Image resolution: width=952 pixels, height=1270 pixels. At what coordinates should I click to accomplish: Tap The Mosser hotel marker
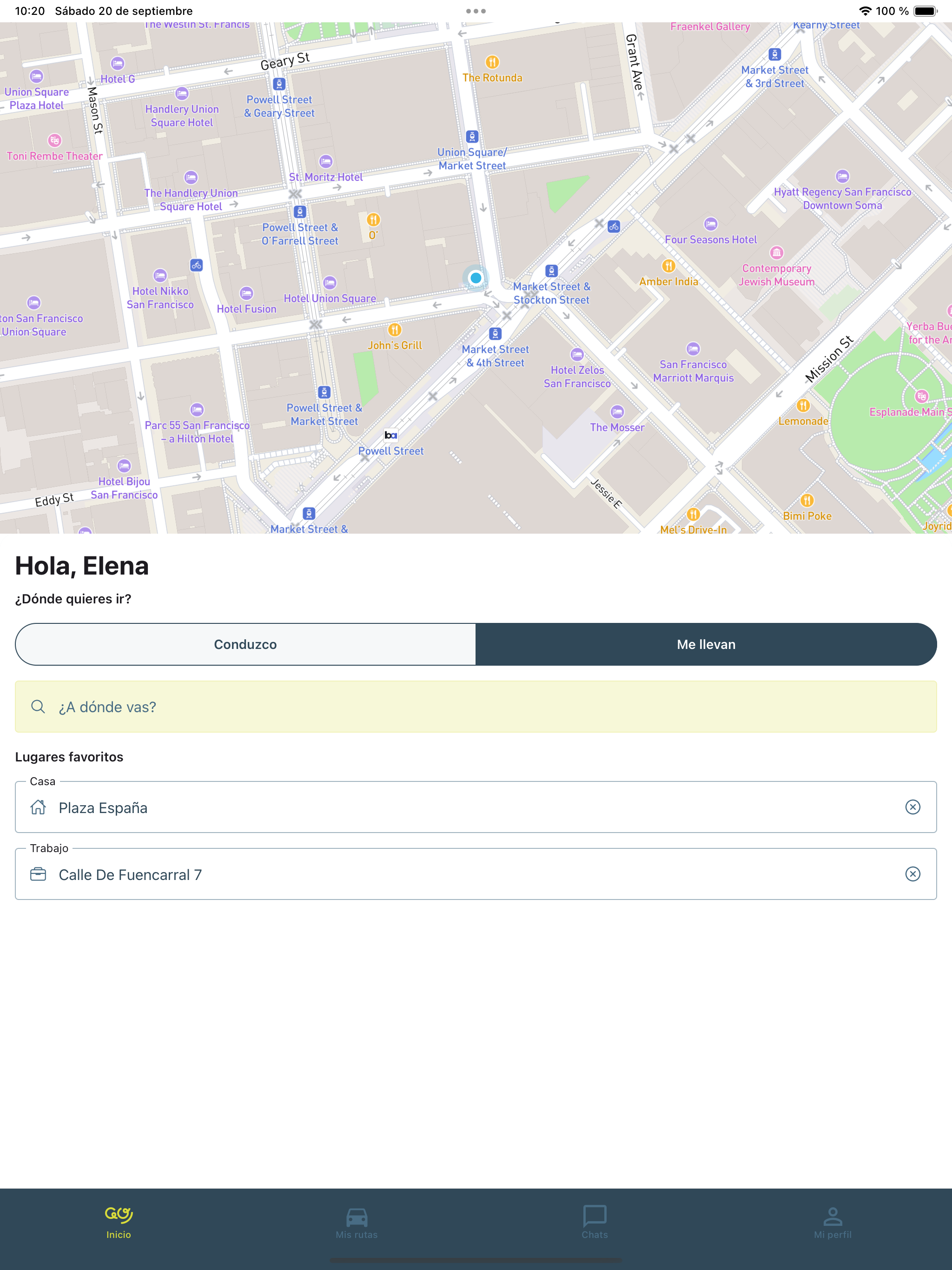point(617,412)
